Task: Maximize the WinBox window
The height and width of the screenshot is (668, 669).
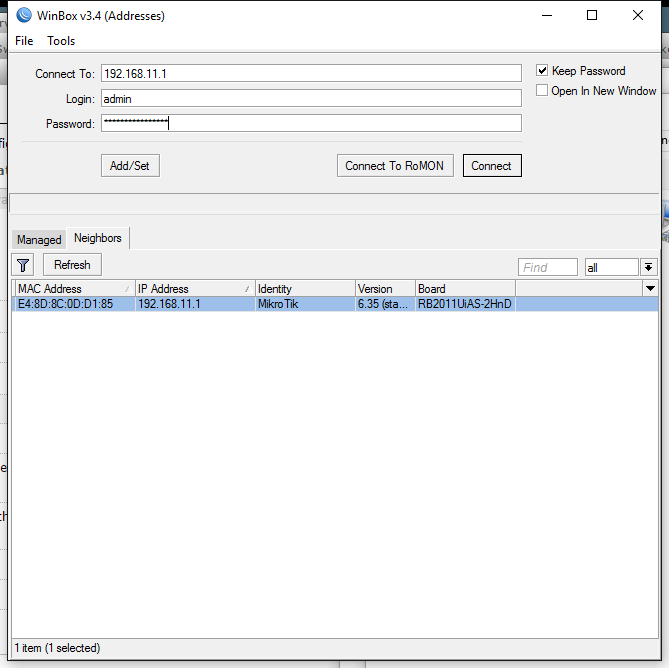Action: 592,15
